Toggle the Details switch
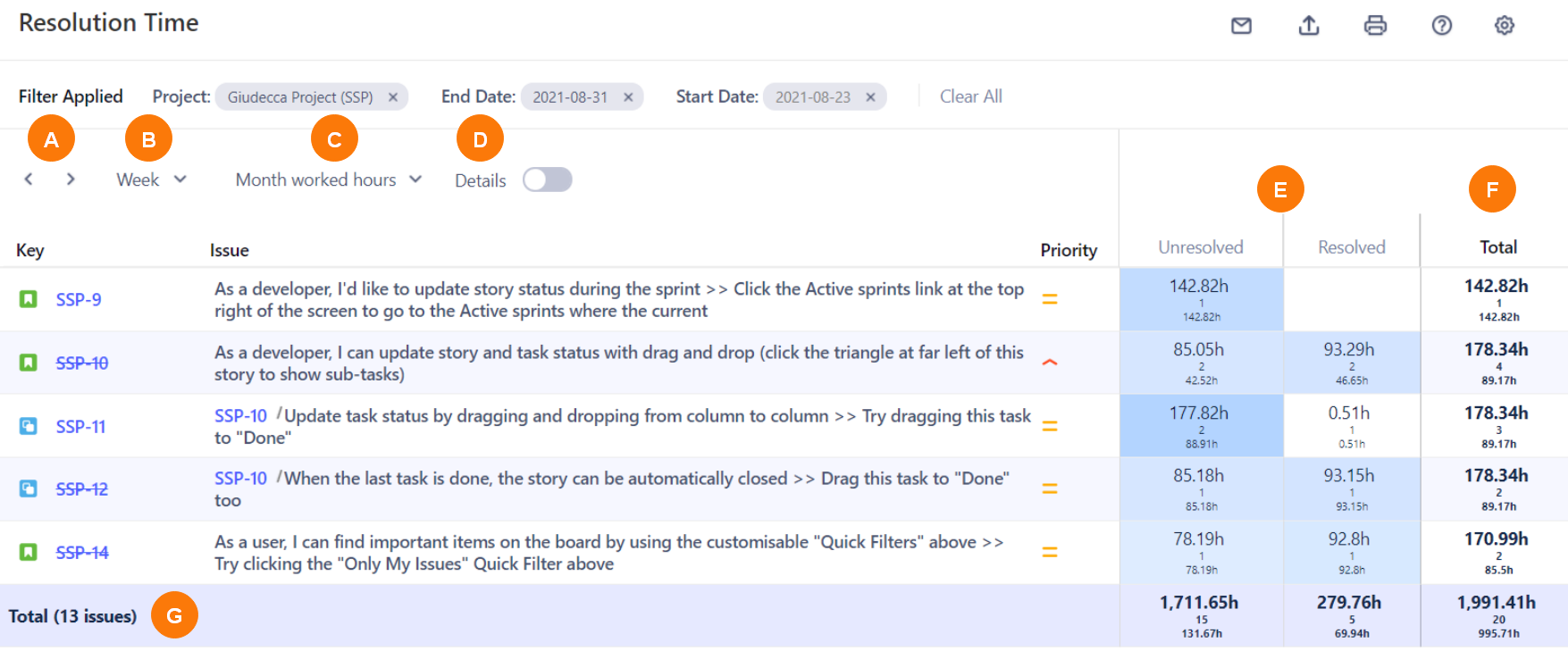1568x651 pixels. point(547,180)
